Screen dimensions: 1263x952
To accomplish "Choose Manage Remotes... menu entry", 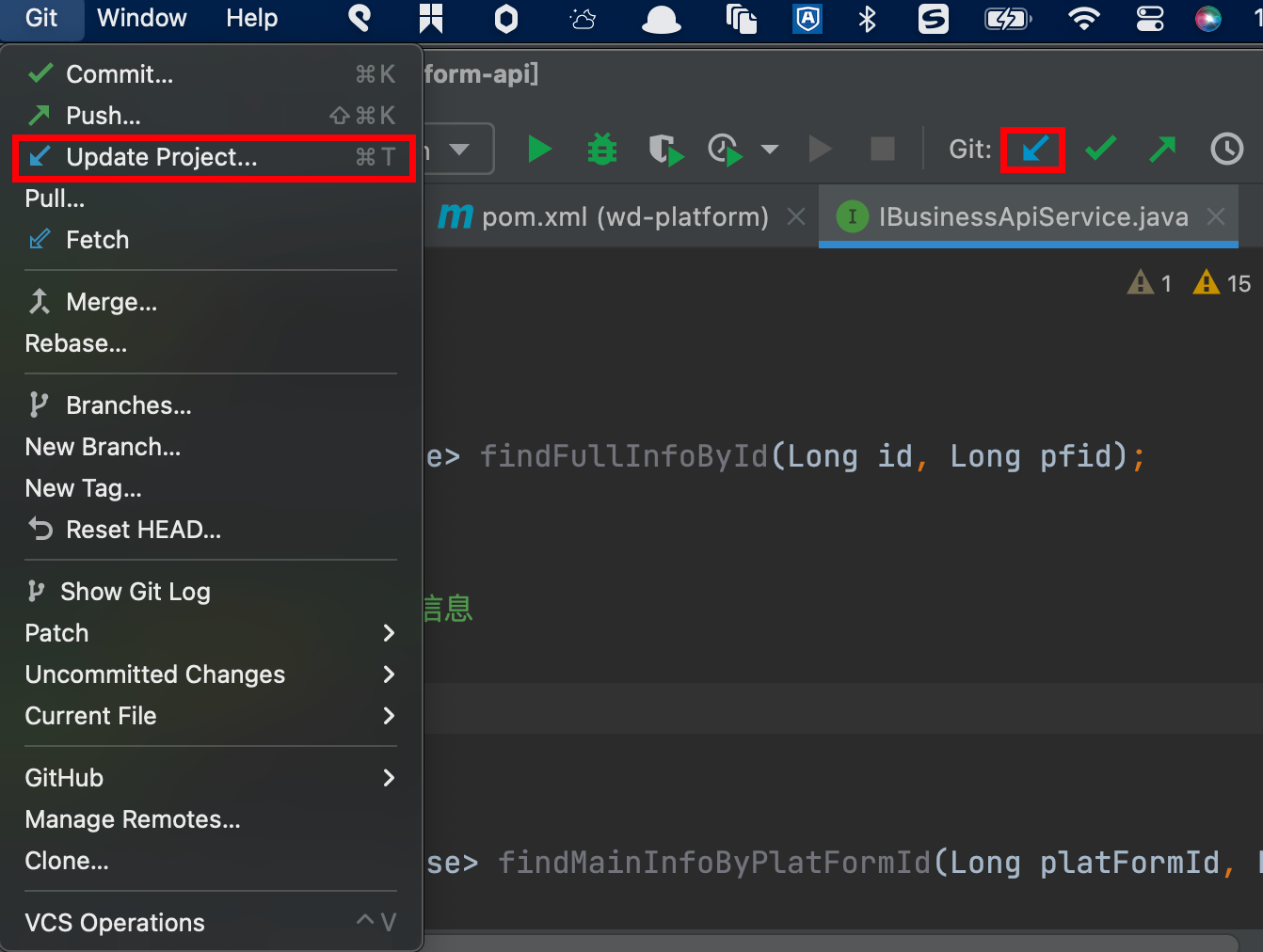I will tap(212, 819).
